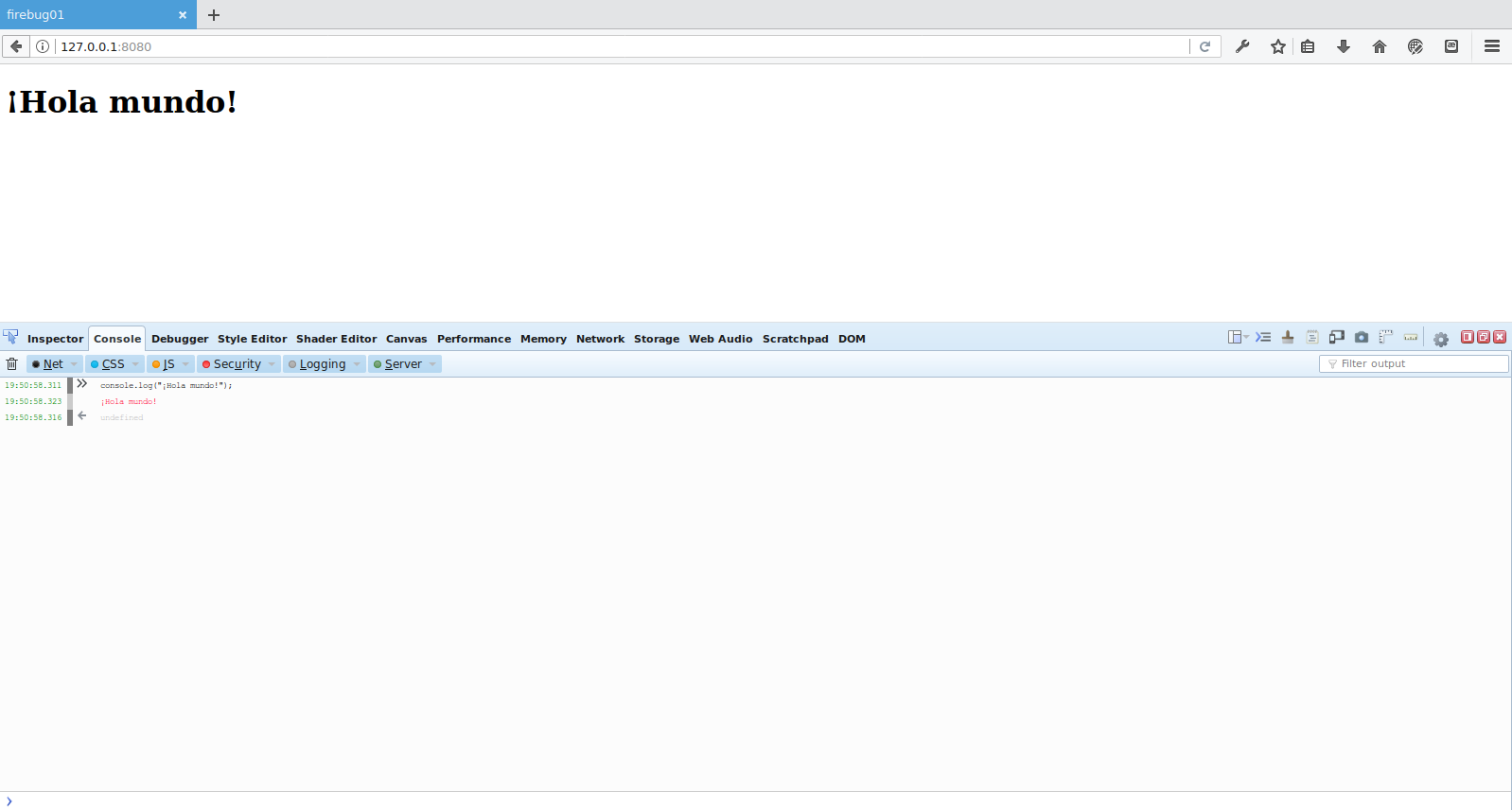Open Scratchpad via the notepad icon
The height and width of the screenshot is (810, 1512).
pos(1312,337)
